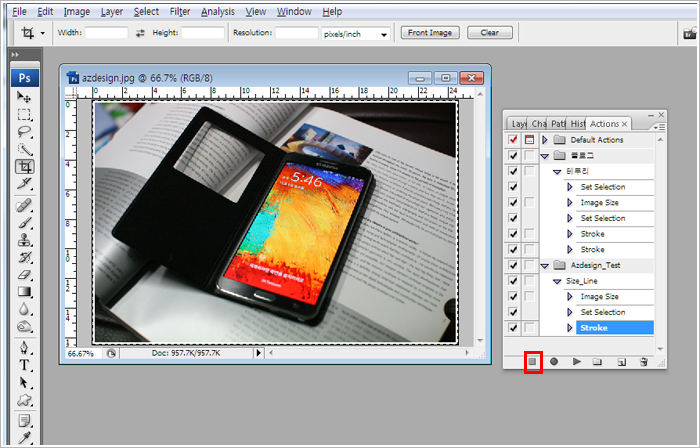Select the Blur tool
Screen dimensions: 700x448
point(24,309)
